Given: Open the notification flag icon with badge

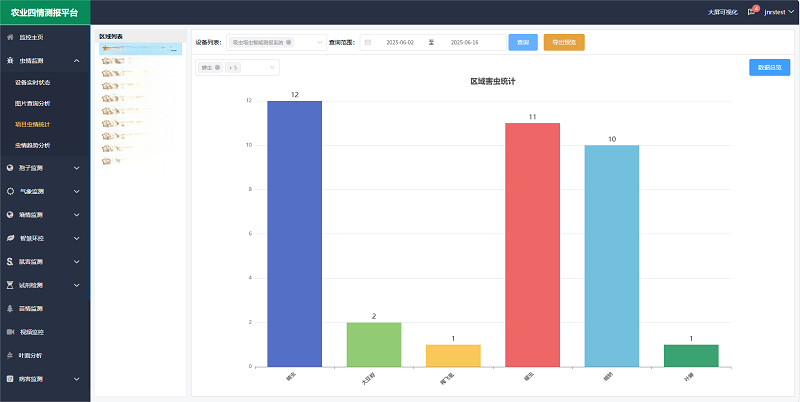Looking at the screenshot, I should 752,12.
